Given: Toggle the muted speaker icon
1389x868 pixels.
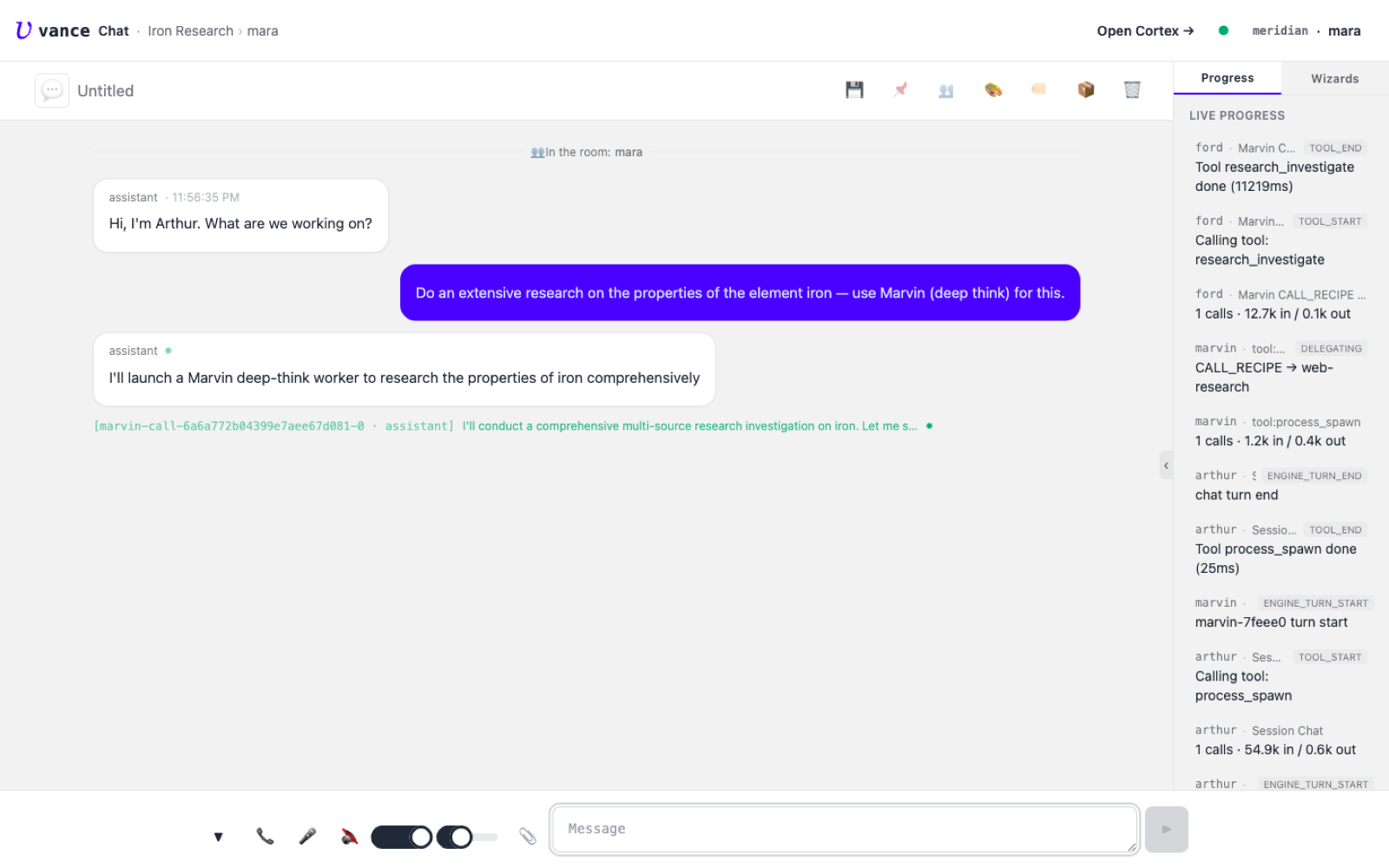Looking at the screenshot, I should (x=349, y=836).
